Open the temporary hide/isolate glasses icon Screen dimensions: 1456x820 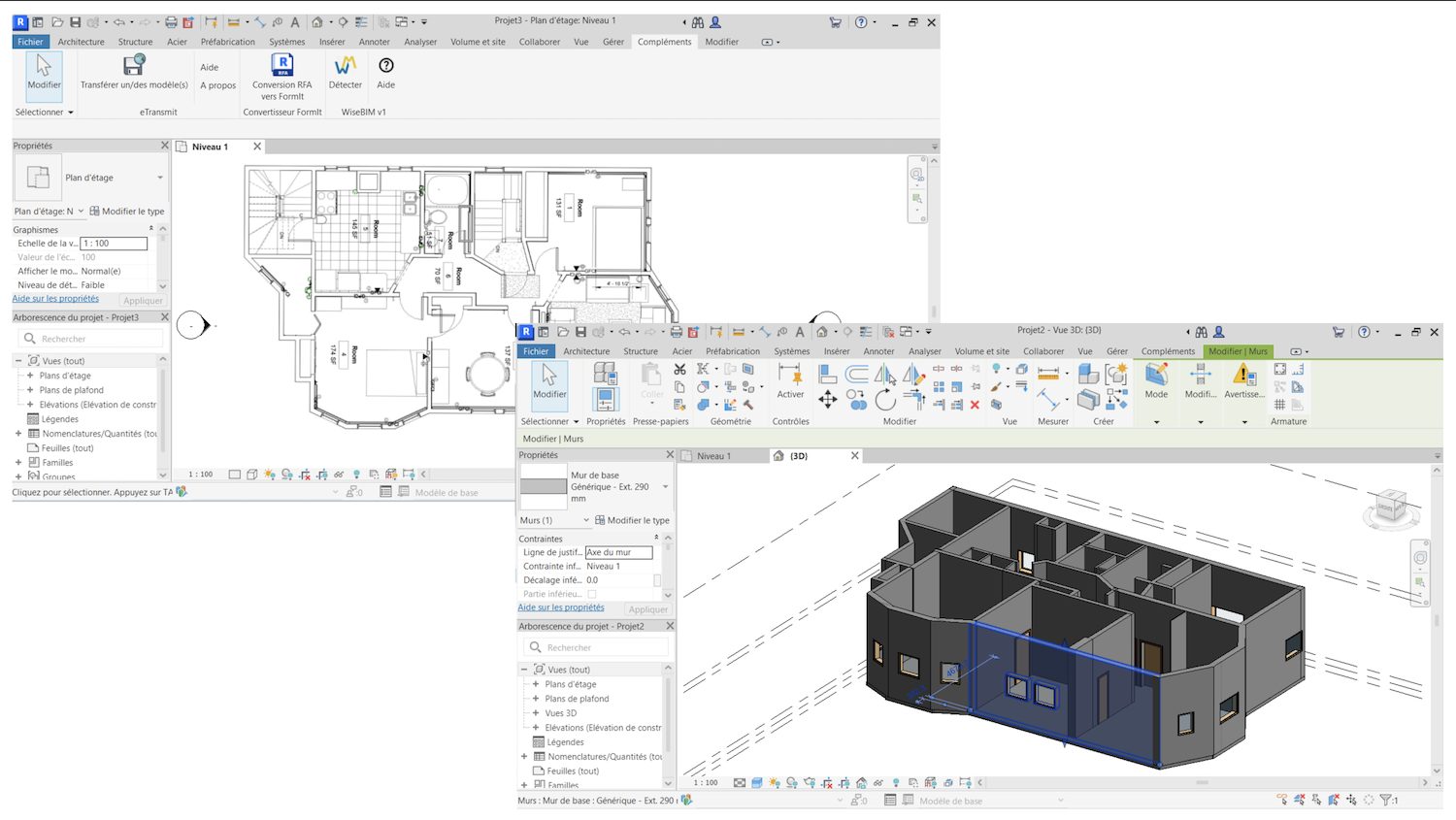[877, 781]
